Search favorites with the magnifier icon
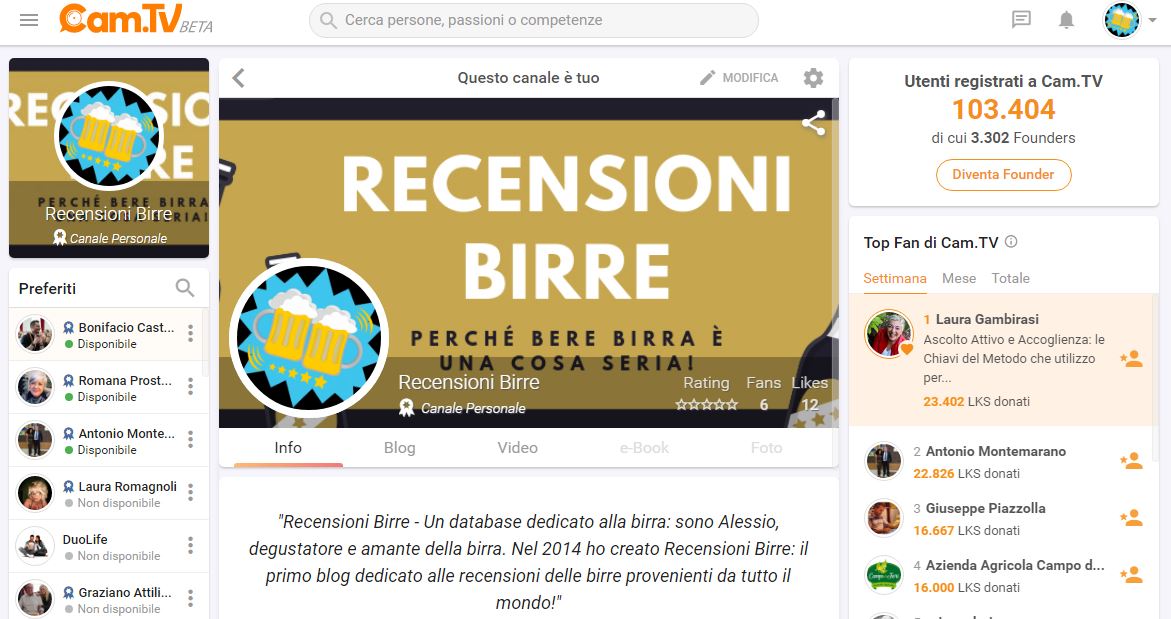This screenshot has height=619, width=1171. [184, 287]
